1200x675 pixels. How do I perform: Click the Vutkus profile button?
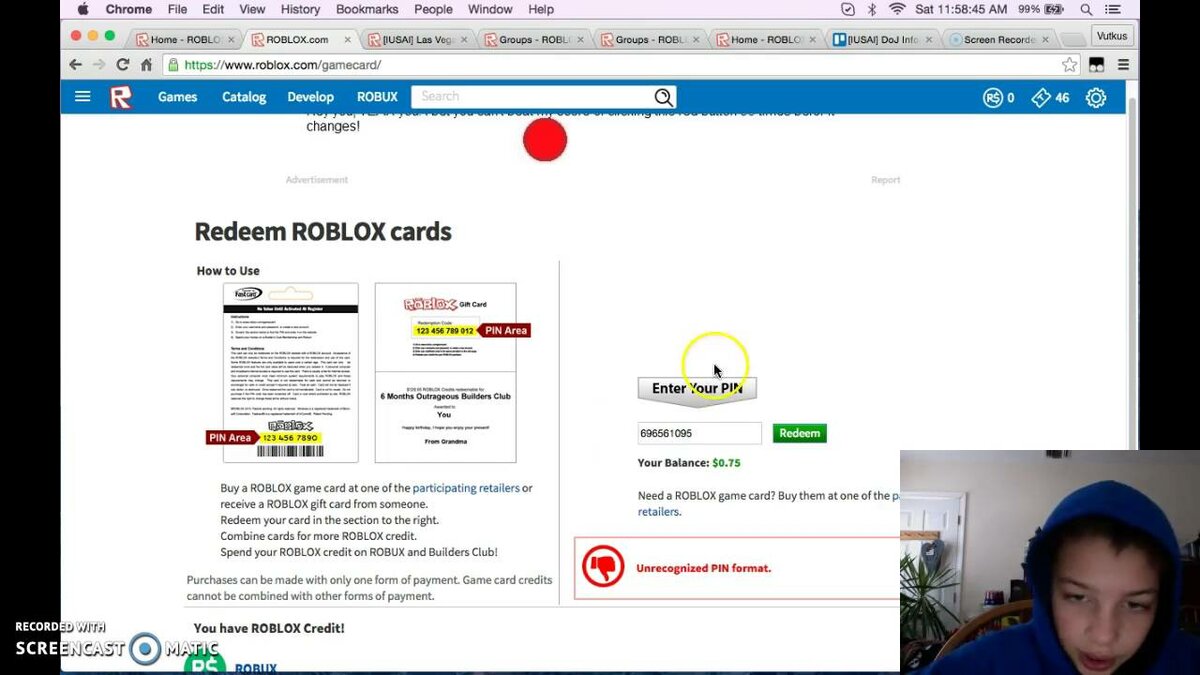[1111, 36]
